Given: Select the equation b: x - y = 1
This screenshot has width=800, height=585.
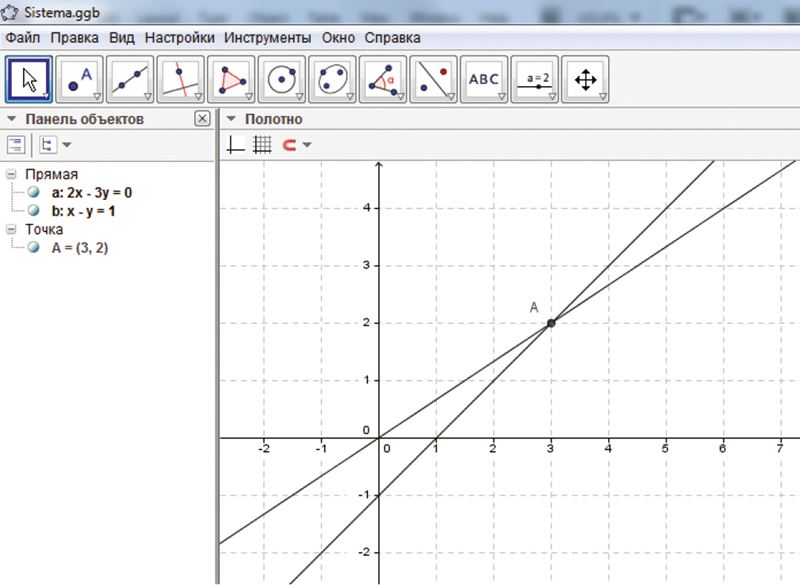Looking at the screenshot, I should coord(83,211).
